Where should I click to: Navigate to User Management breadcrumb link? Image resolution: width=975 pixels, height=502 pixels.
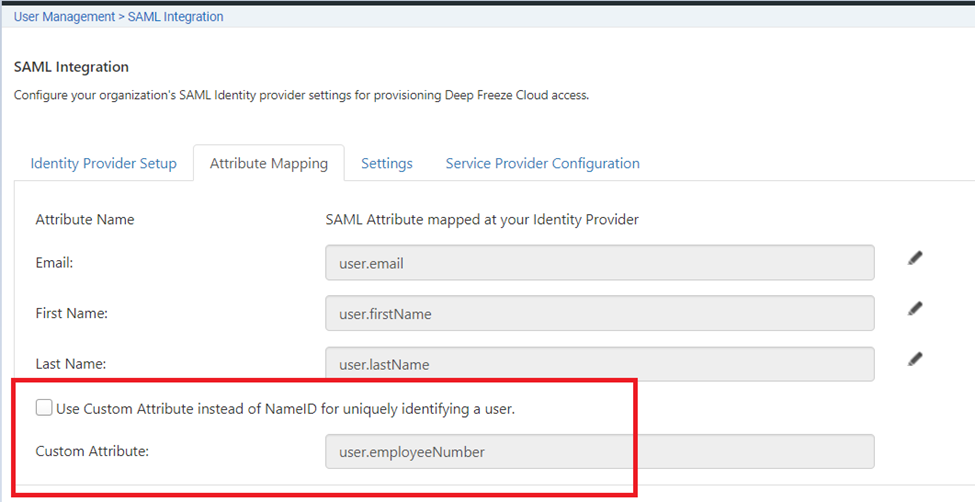pyautogui.click(x=65, y=17)
